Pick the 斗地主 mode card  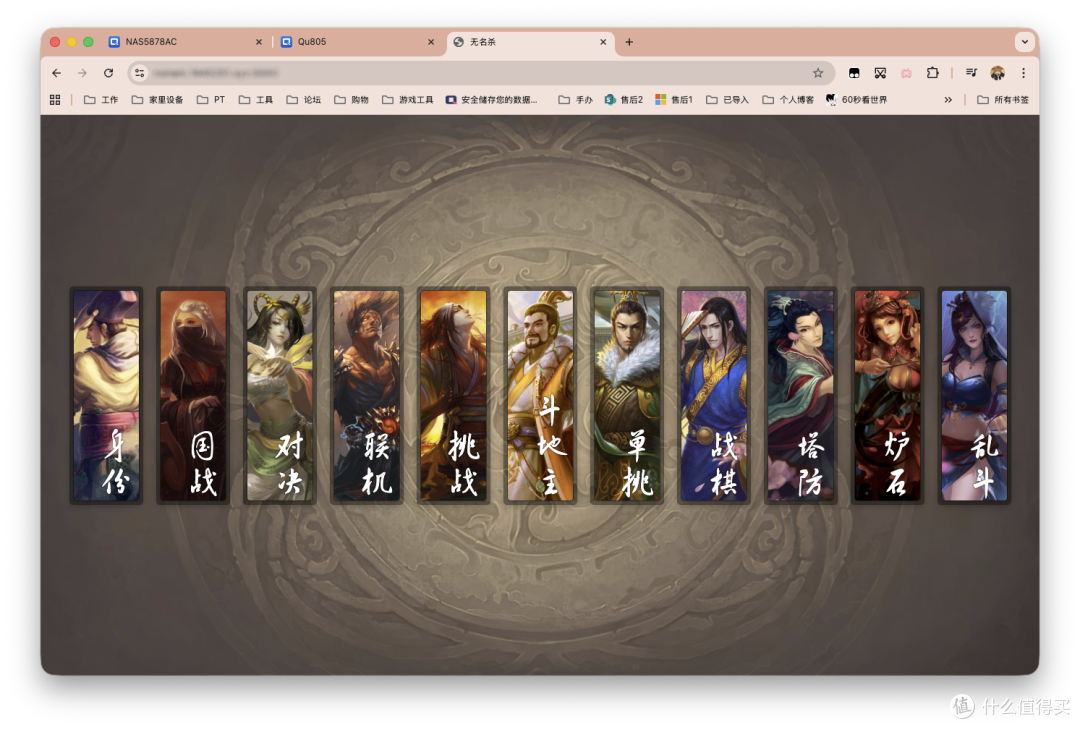coord(540,396)
